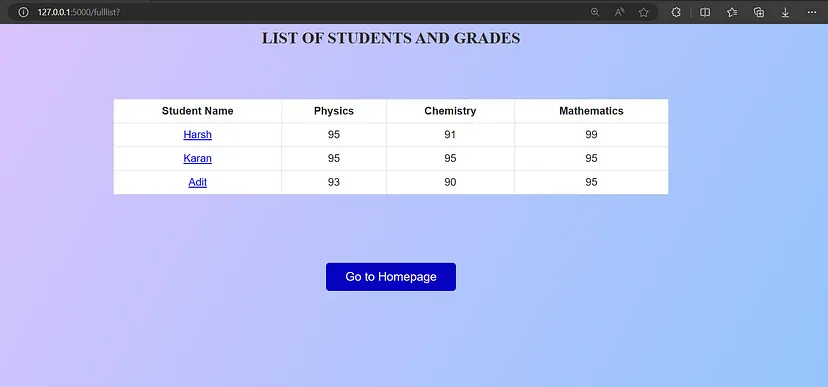The height and width of the screenshot is (387, 828).
Task: Click the Chemistry column header
Action: tap(450, 111)
